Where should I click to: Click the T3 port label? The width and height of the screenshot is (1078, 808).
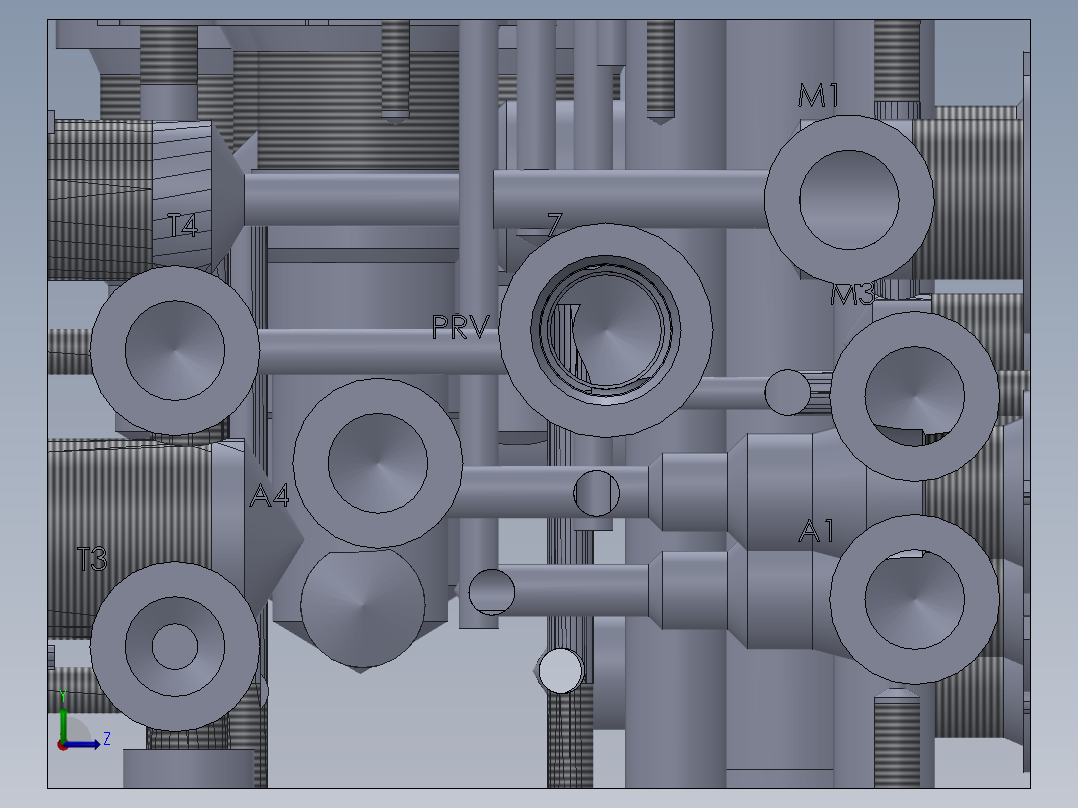coord(92,559)
